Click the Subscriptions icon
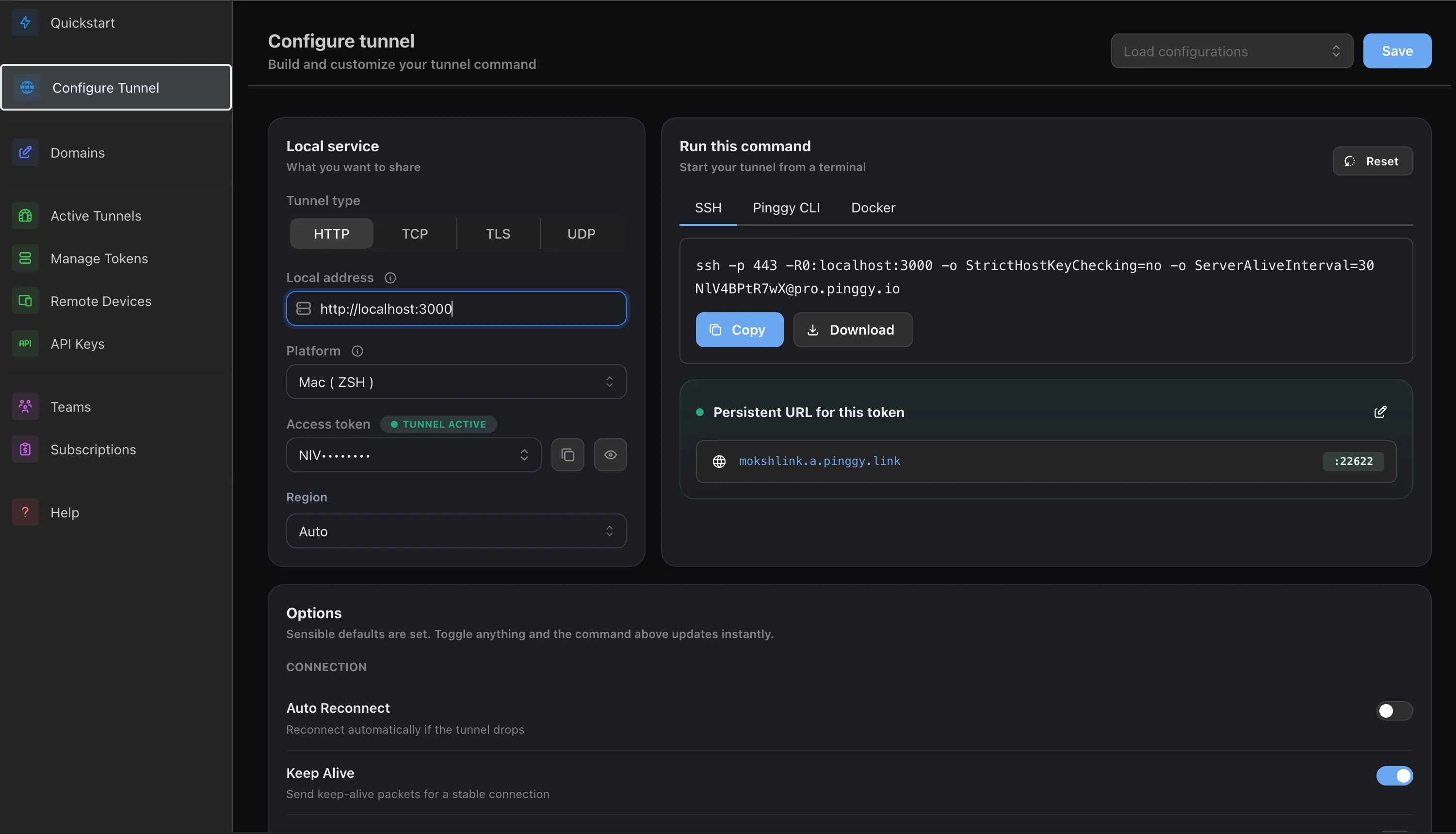This screenshot has width=1456, height=834. [25, 449]
